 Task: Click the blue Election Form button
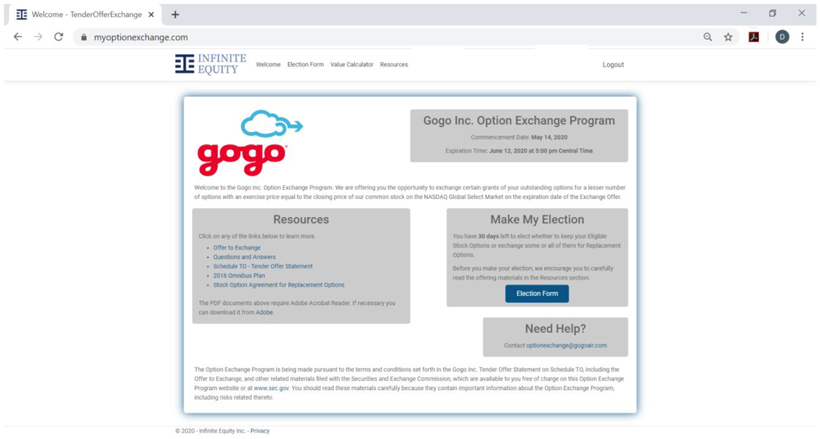coord(537,294)
